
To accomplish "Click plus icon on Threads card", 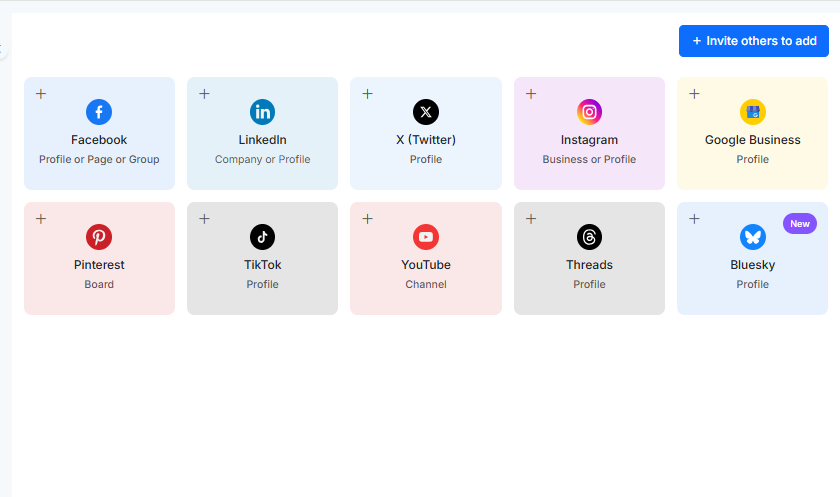I will [531, 219].
